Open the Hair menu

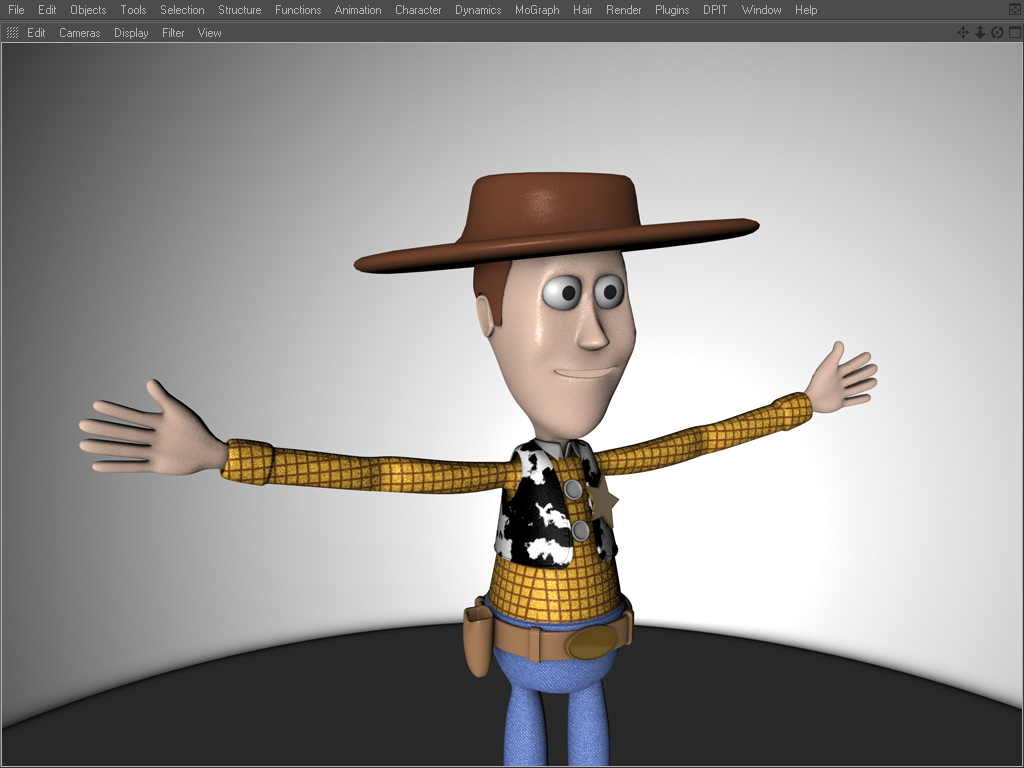pos(583,10)
